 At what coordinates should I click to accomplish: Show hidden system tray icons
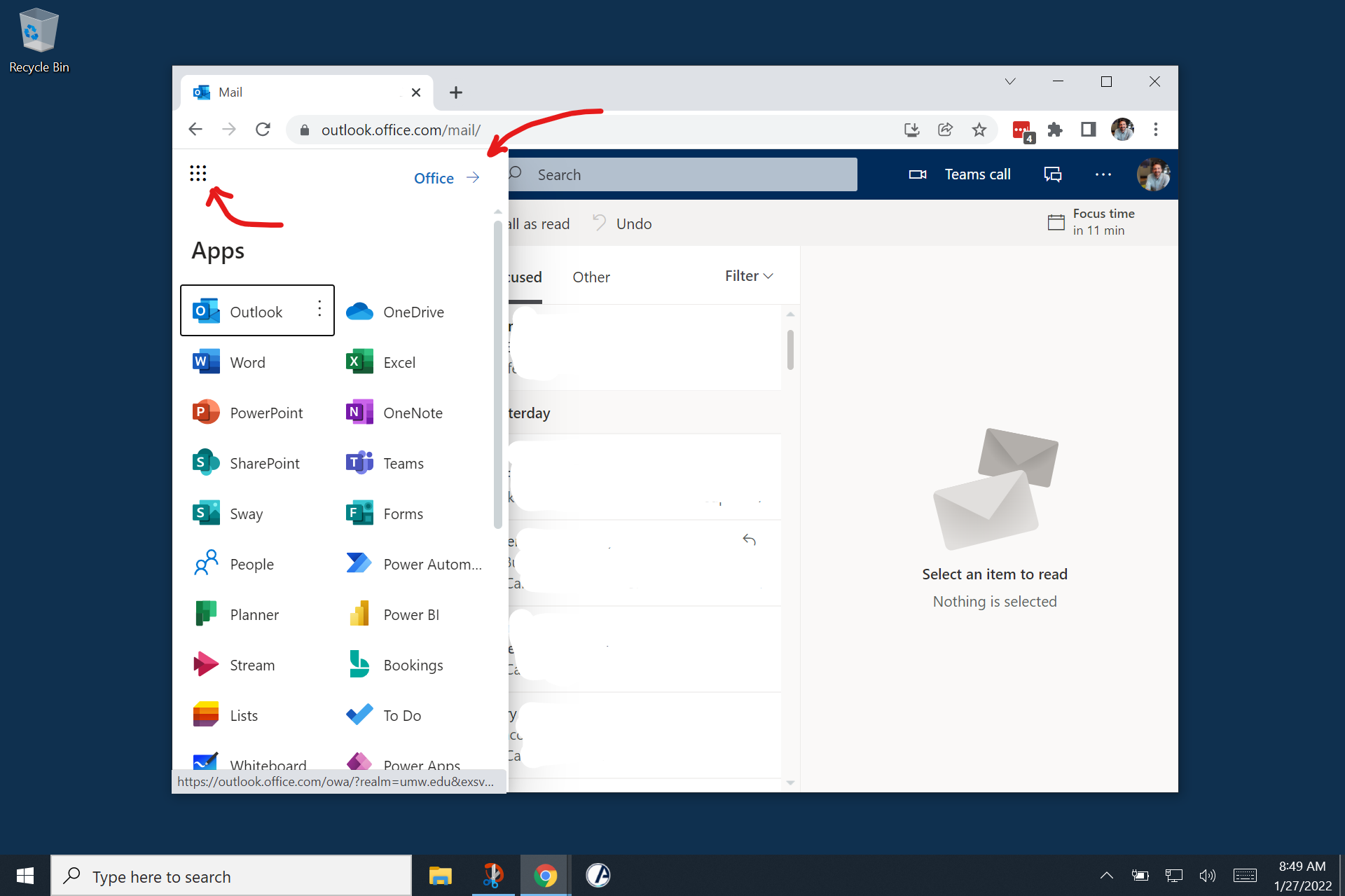click(x=1107, y=876)
